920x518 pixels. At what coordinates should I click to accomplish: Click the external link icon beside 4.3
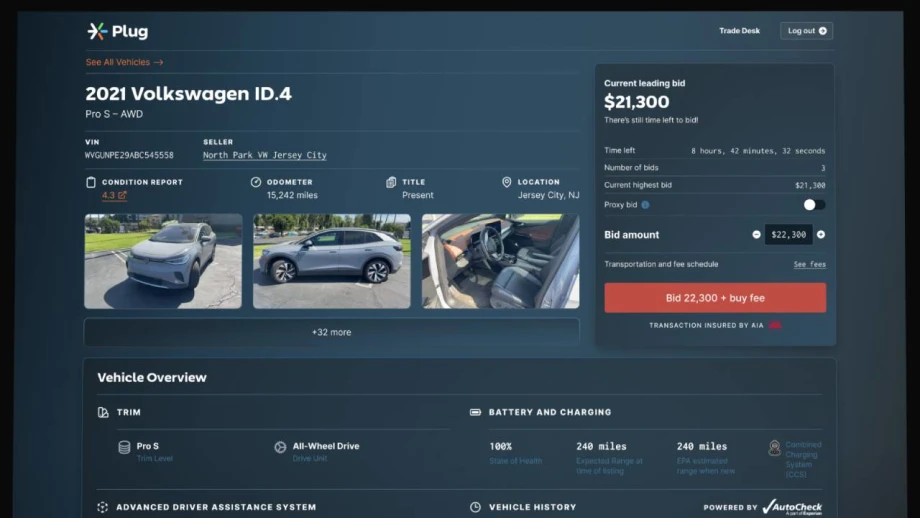[x=122, y=195]
